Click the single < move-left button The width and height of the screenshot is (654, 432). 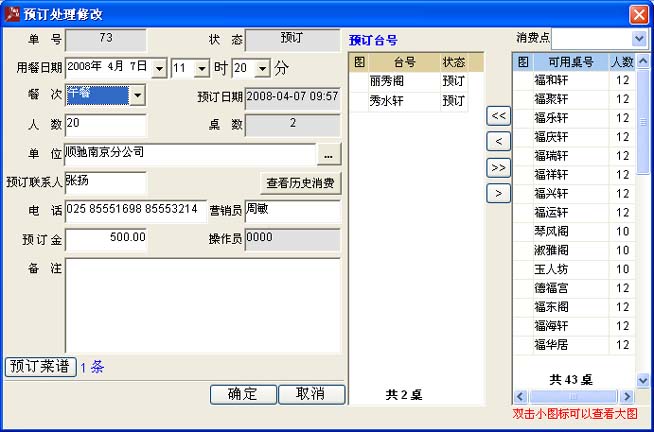498,141
